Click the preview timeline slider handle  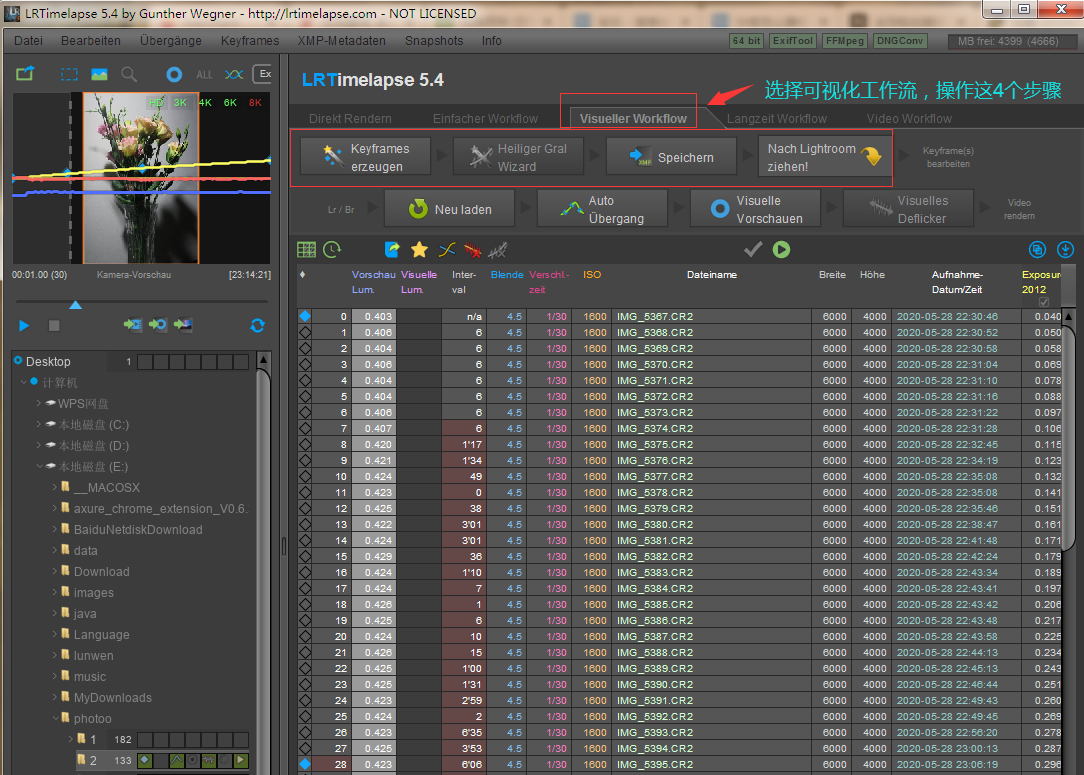pos(75,304)
